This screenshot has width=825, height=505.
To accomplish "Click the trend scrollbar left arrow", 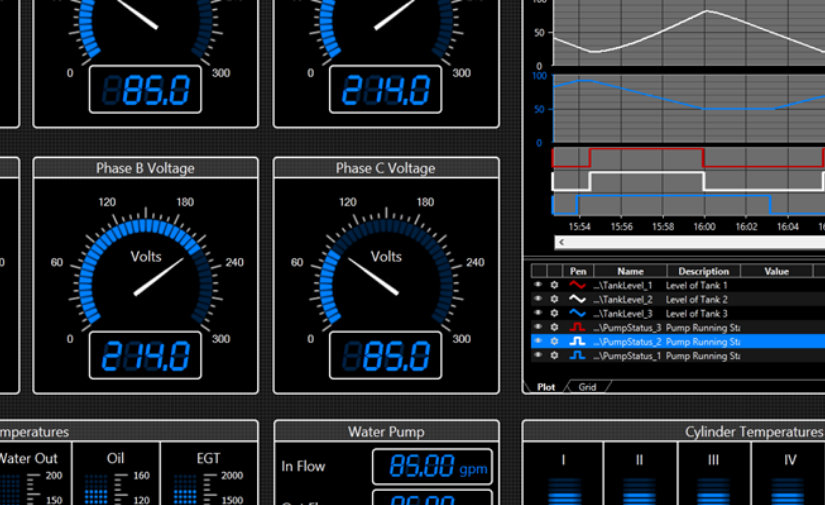I will [561, 242].
